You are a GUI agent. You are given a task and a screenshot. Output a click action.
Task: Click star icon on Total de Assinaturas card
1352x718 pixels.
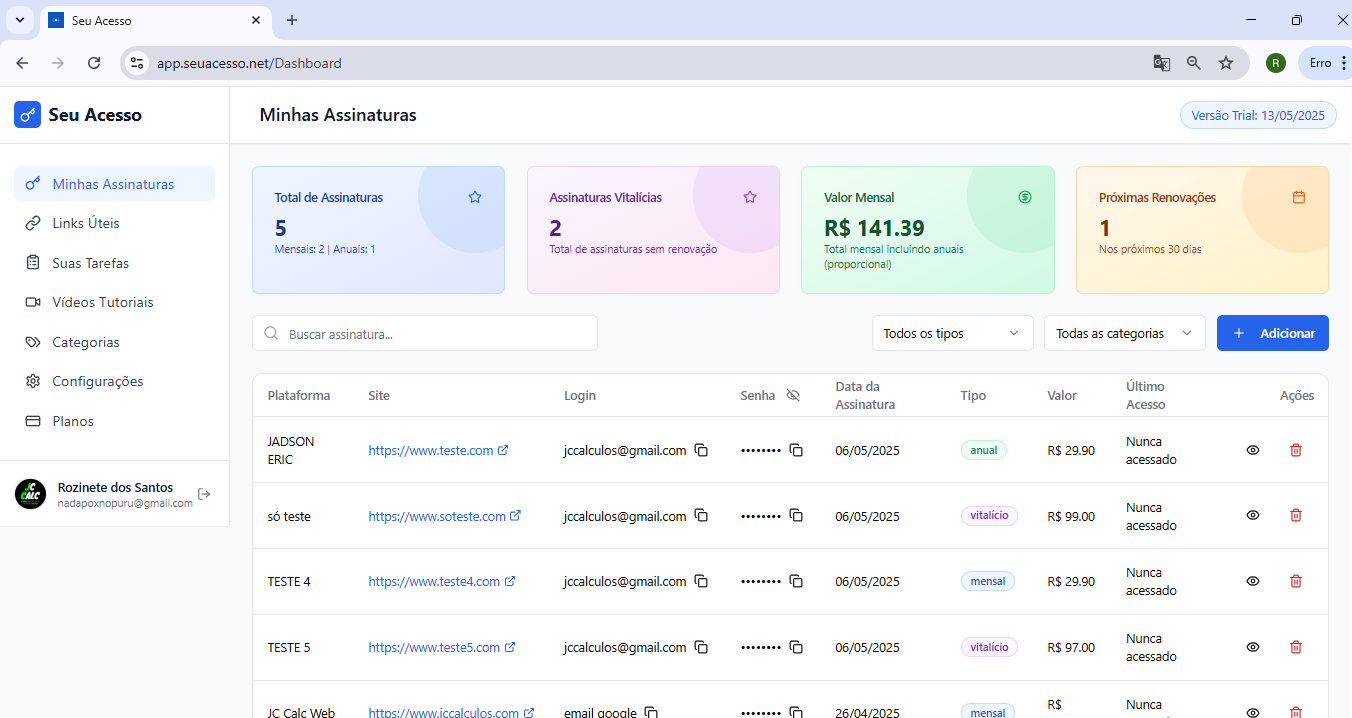click(475, 197)
